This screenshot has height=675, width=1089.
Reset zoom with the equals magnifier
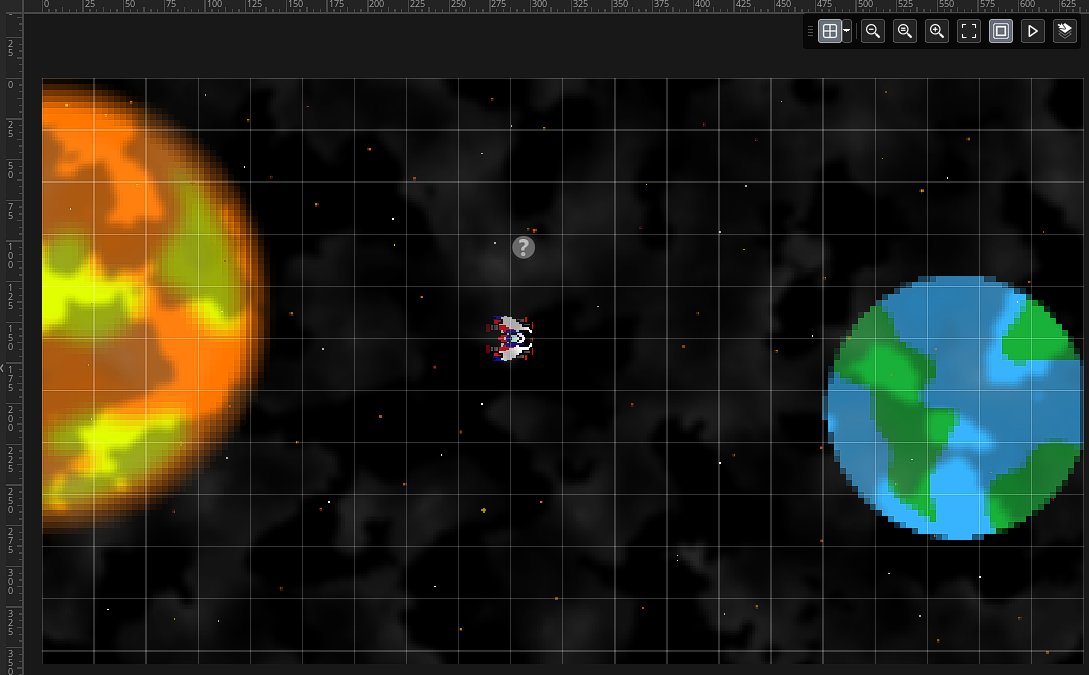(905, 31)
